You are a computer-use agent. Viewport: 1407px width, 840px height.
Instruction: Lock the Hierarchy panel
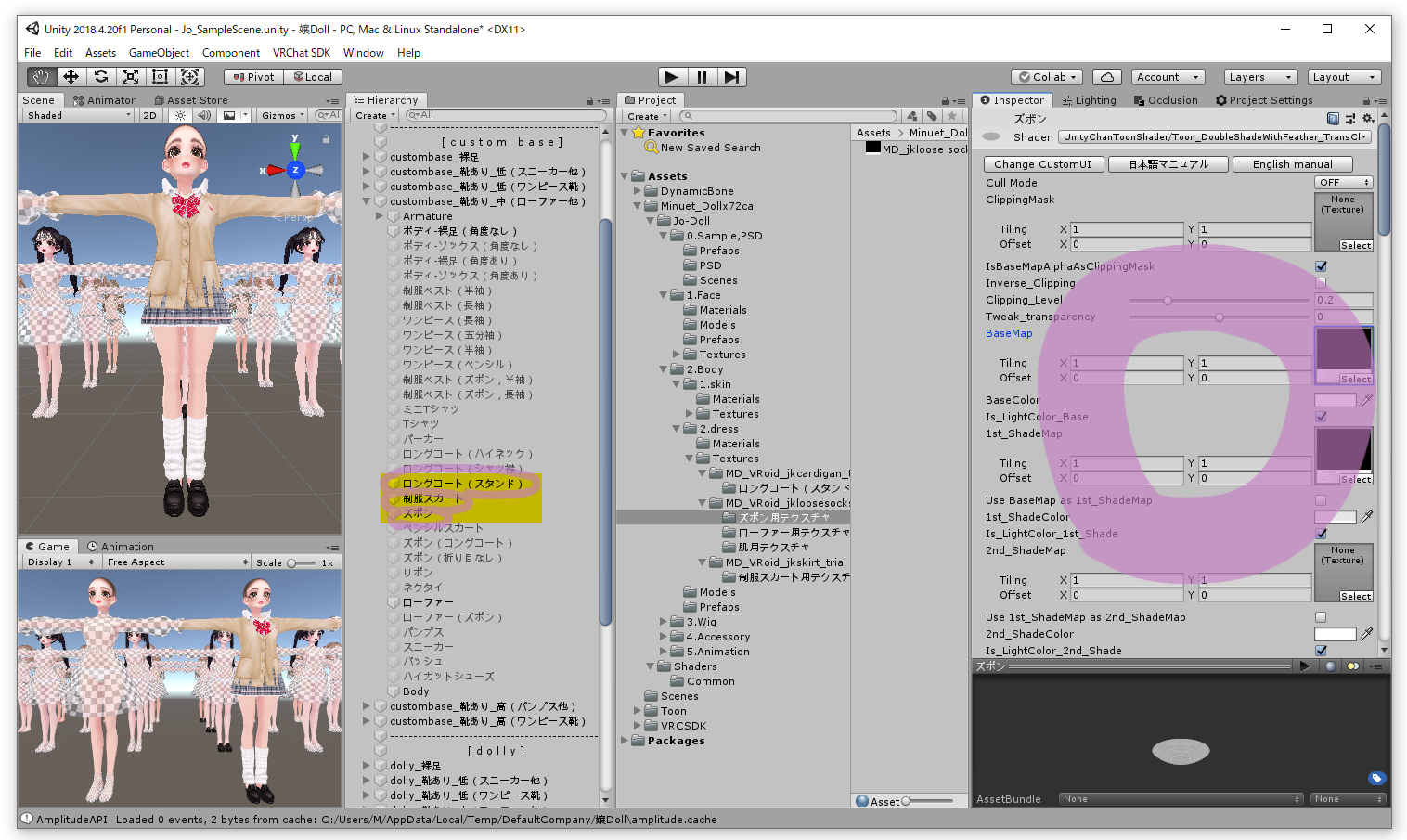coord(589,100)
